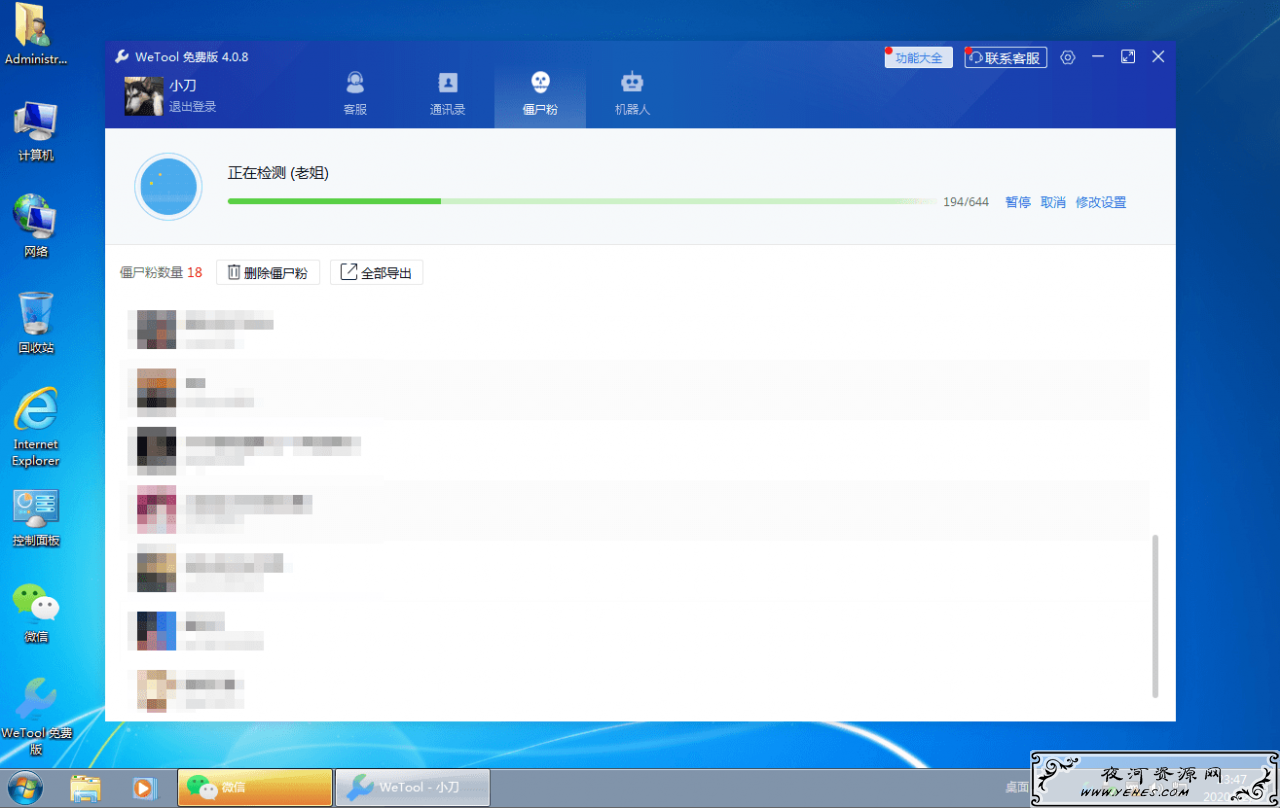This screenshot has height=808, width=1280.
Task: Cancel detection with 取消 link
Action: click(x=1053, y=202)
